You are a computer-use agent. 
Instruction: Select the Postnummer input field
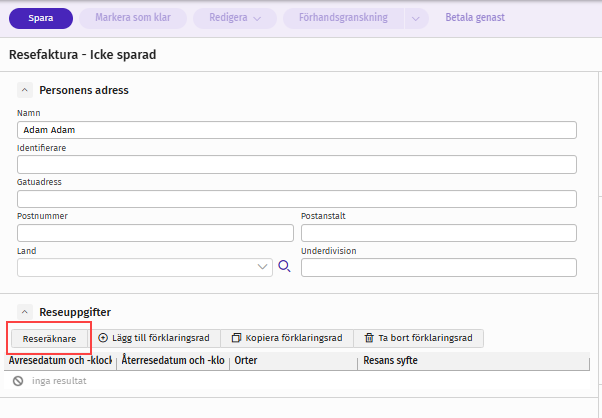pos(155,232)
